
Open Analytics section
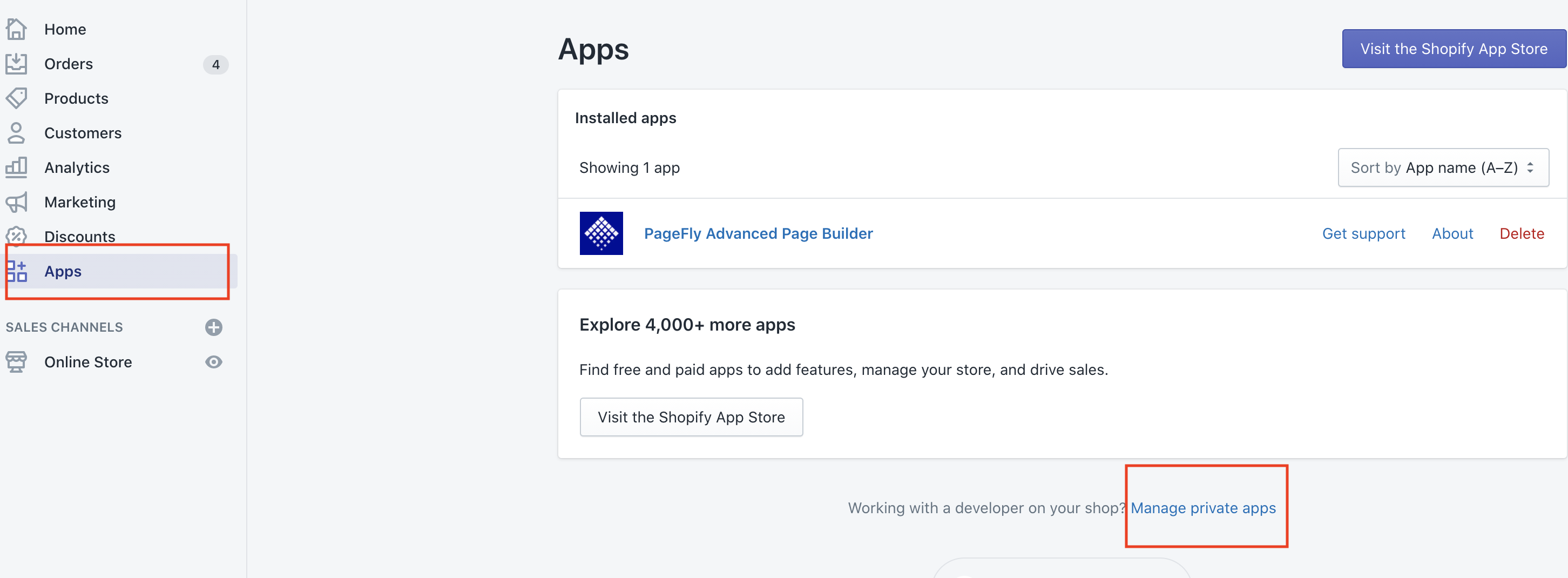(77, 167)
